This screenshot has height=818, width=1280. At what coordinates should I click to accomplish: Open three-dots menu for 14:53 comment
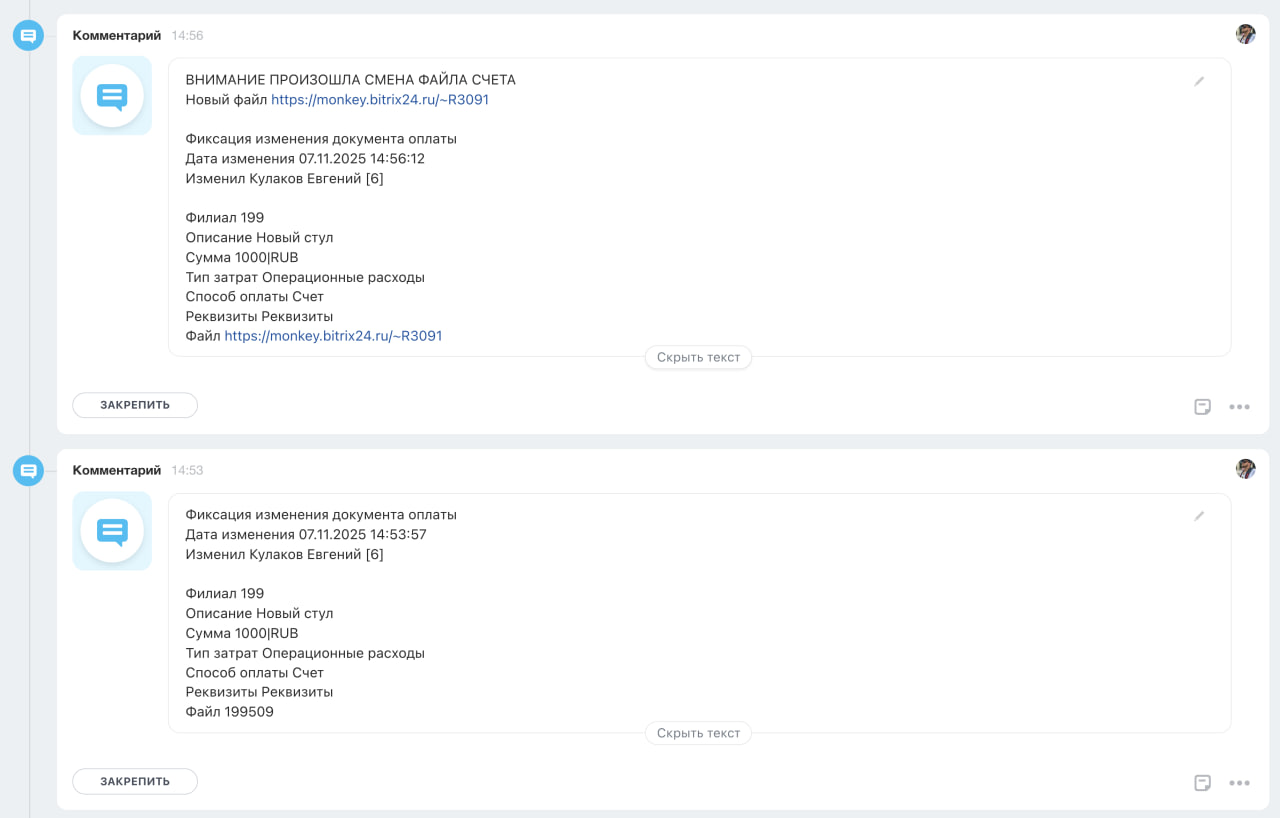(1240, 783)
